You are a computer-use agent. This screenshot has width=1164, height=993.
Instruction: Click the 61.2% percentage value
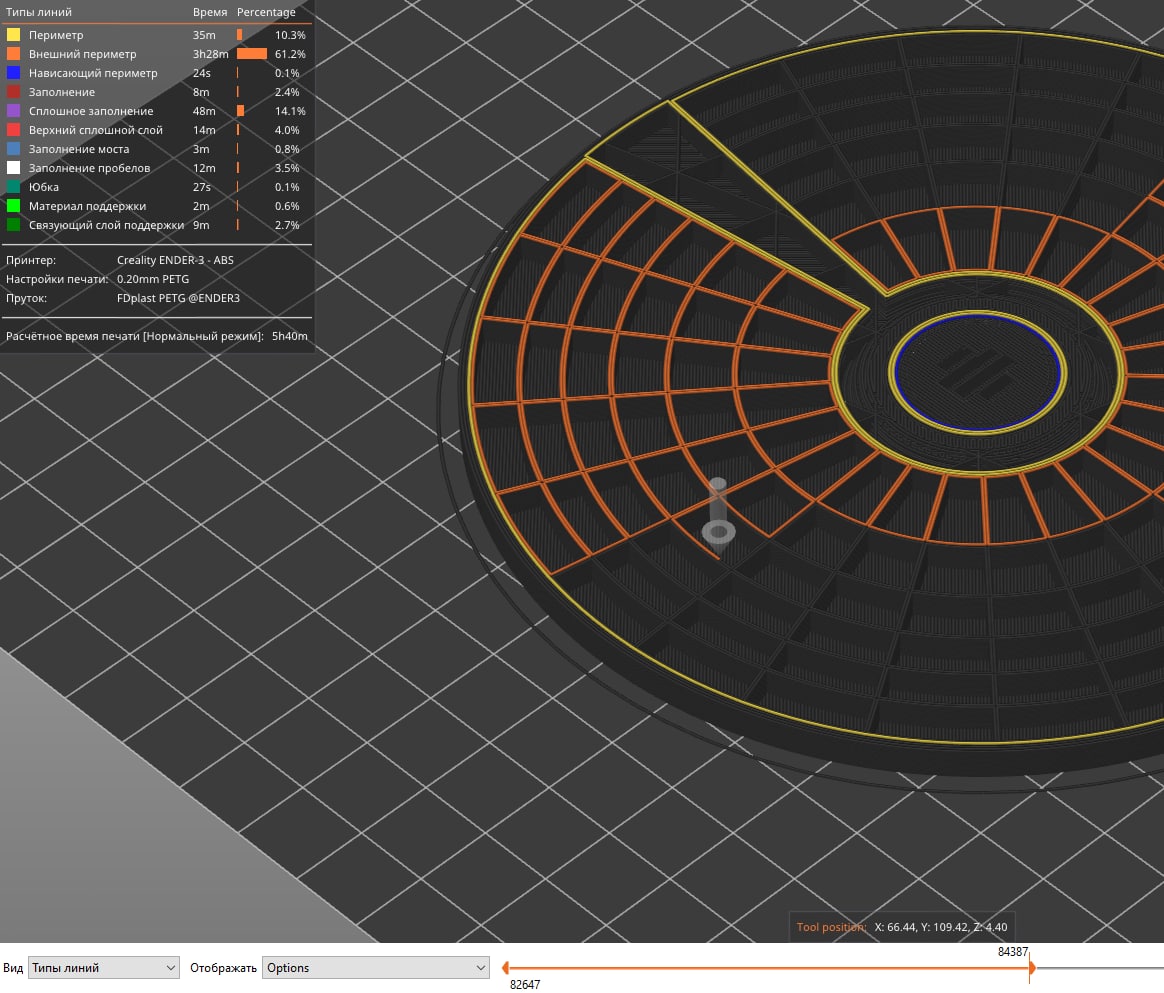[x=290, y=54]
